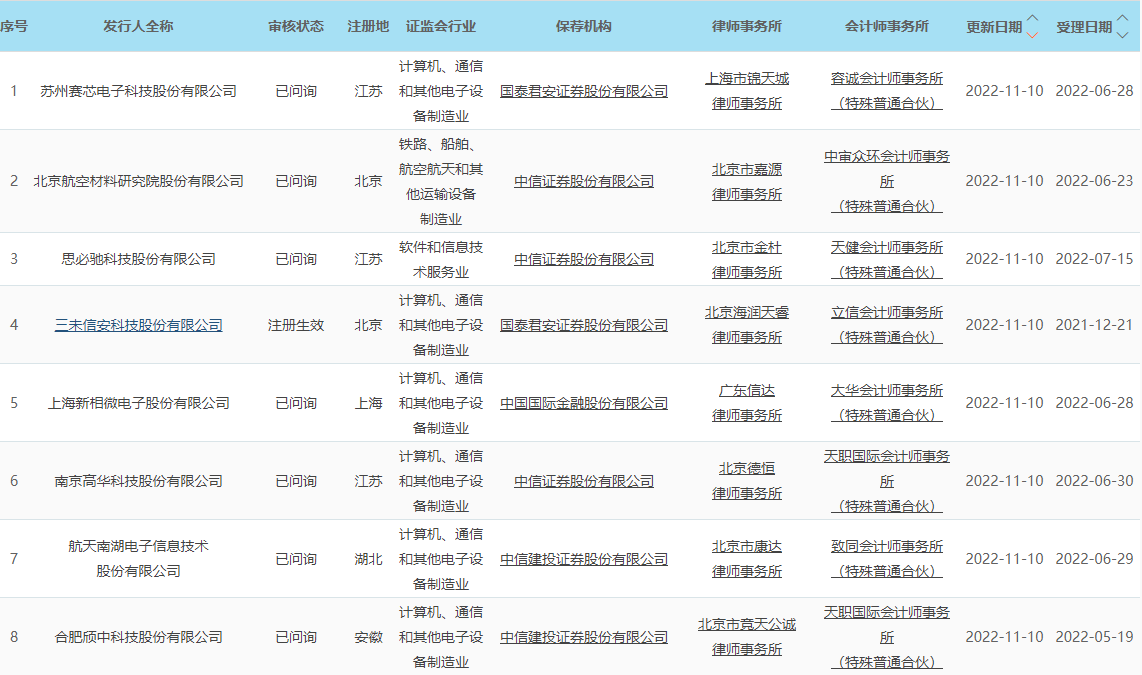Open the 北京德恒律师事务所 link
Image resolution: width=1142 pixels, height=675 pixels.
click(x=747, y=481)
